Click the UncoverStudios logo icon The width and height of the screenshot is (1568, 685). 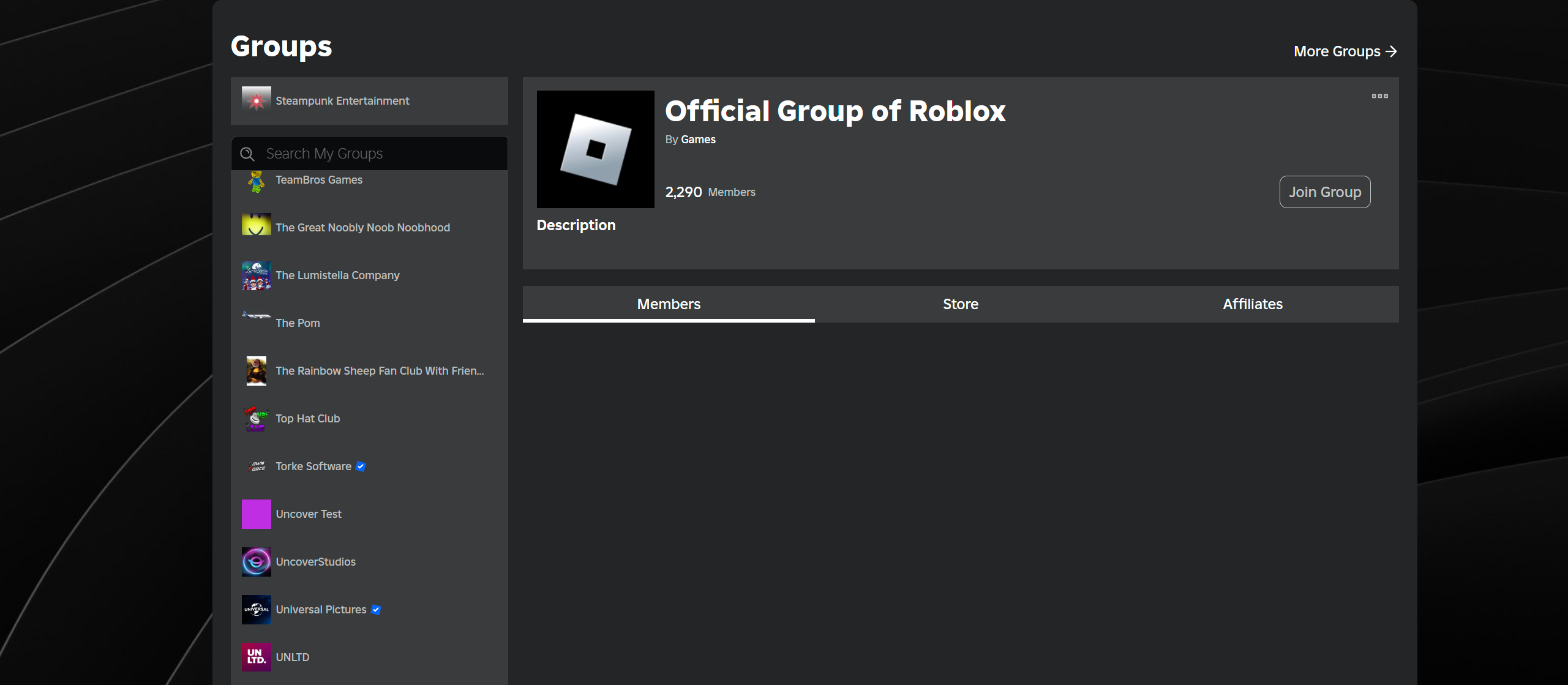point(256,561)
